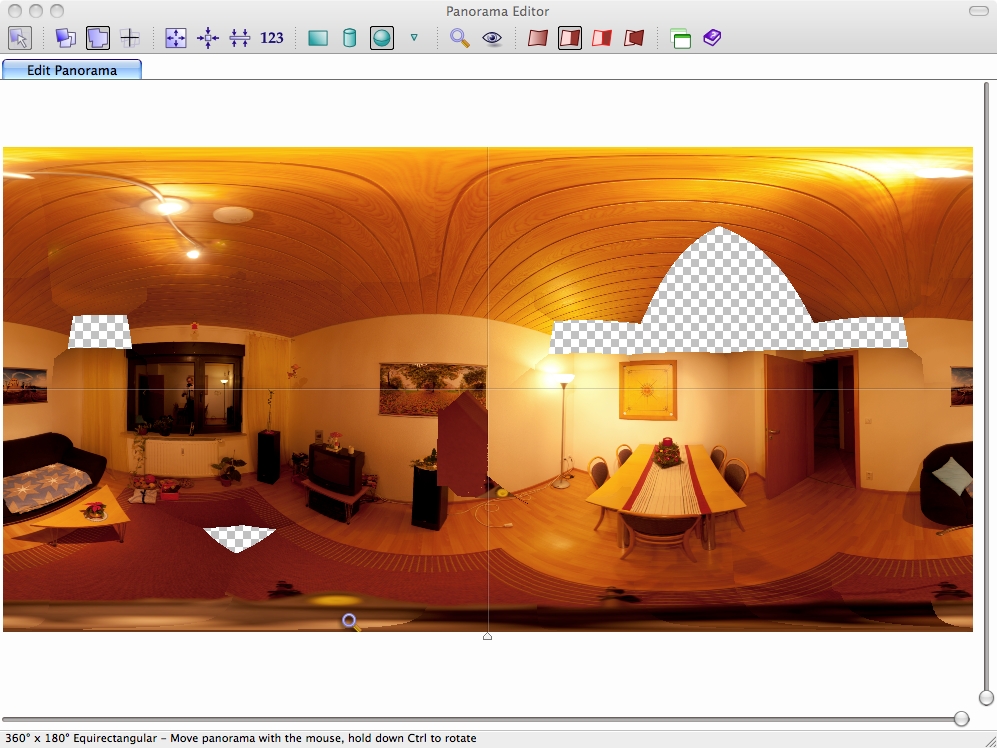Switch to the Edit Panorama tab
The height and width of the screenshot is (748, 997).
point(72,70)
